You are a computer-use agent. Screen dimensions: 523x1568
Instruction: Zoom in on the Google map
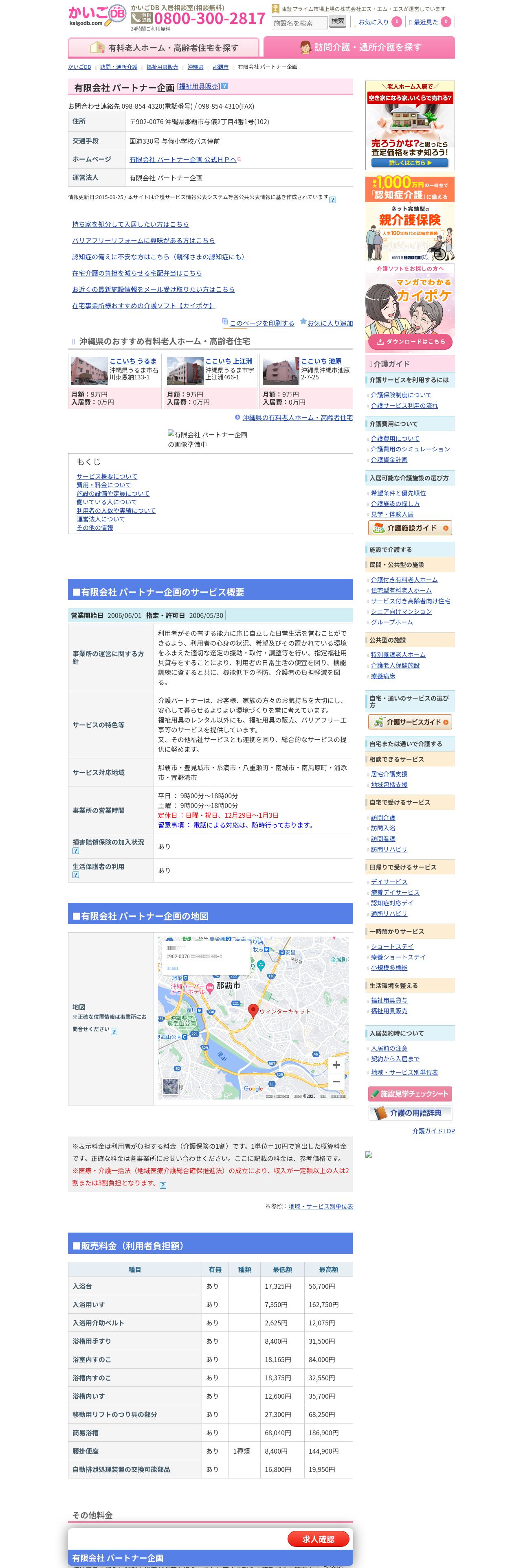(x=336, y=1064)
